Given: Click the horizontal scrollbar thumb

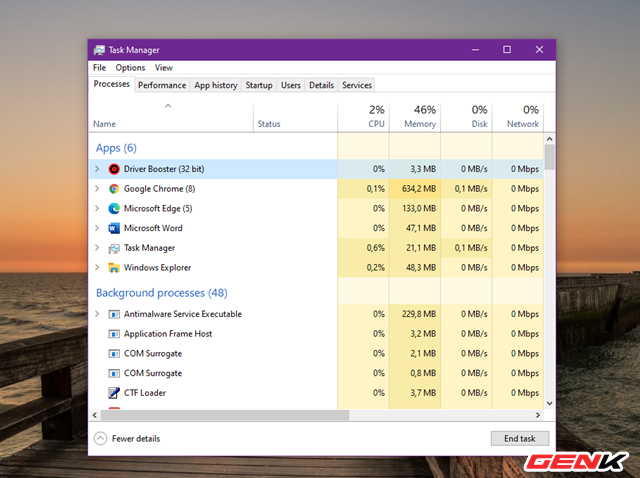Looking at the screenshot, I should tap(225, 415).
